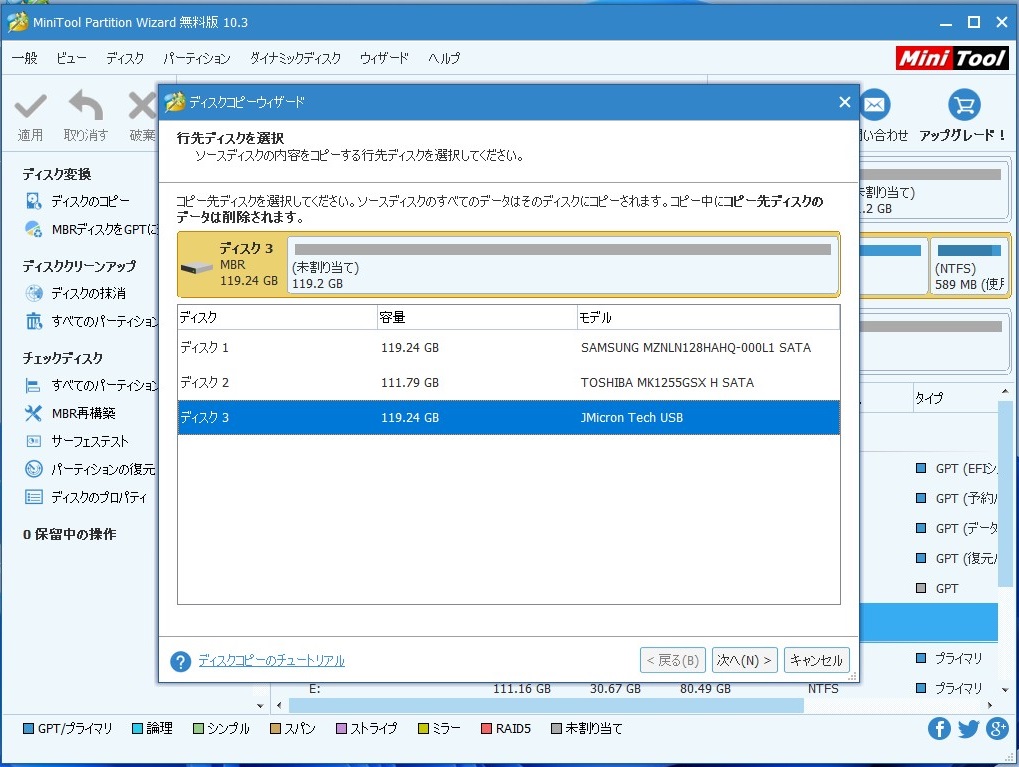Open the Partition (パーティション) menu
Screen dimensions: 1019x767
[x=196, y=58]
